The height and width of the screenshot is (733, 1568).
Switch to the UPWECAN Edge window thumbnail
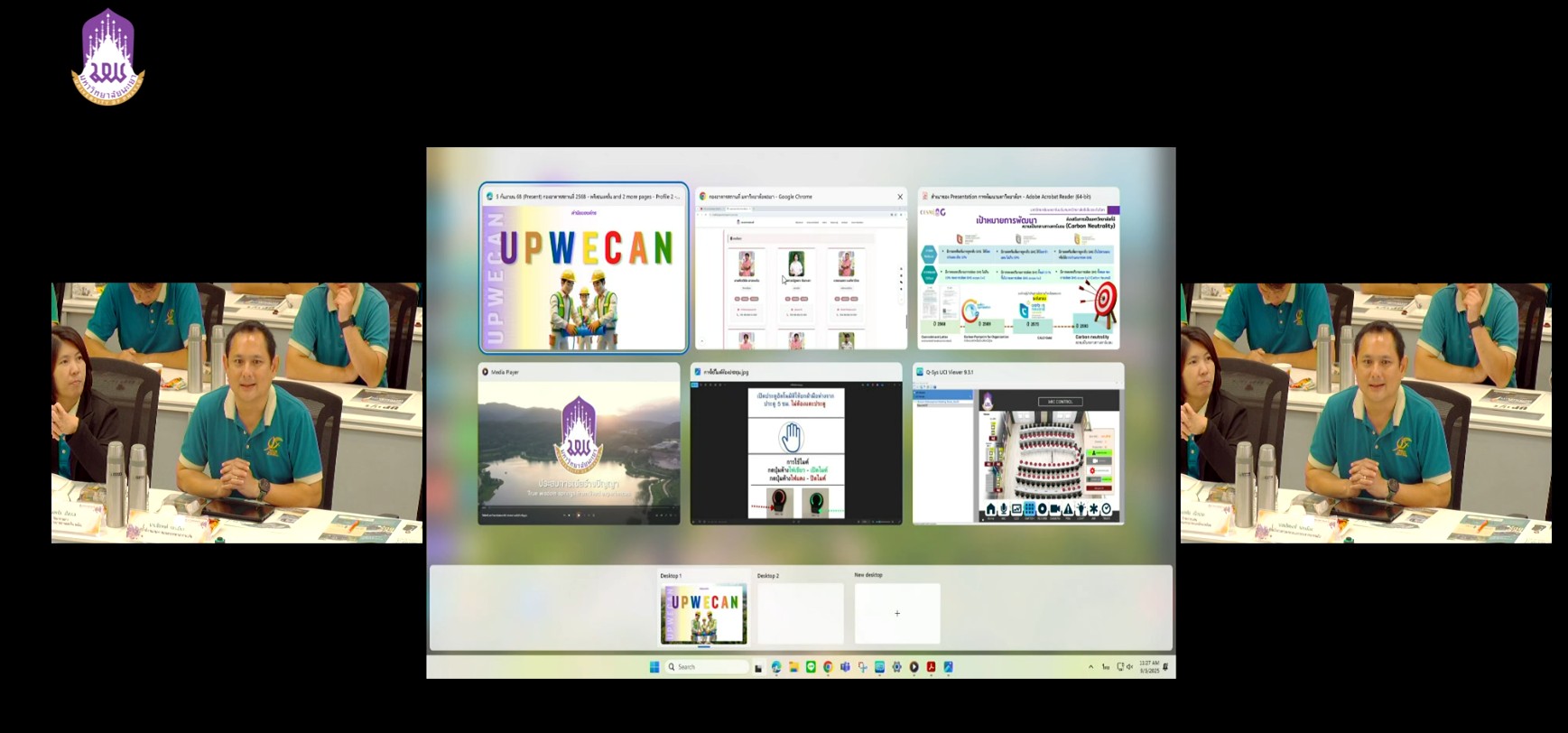pos(583,267)
